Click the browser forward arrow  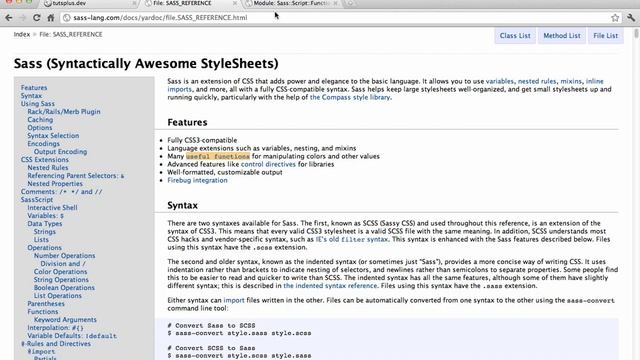(x=22, y=18)
